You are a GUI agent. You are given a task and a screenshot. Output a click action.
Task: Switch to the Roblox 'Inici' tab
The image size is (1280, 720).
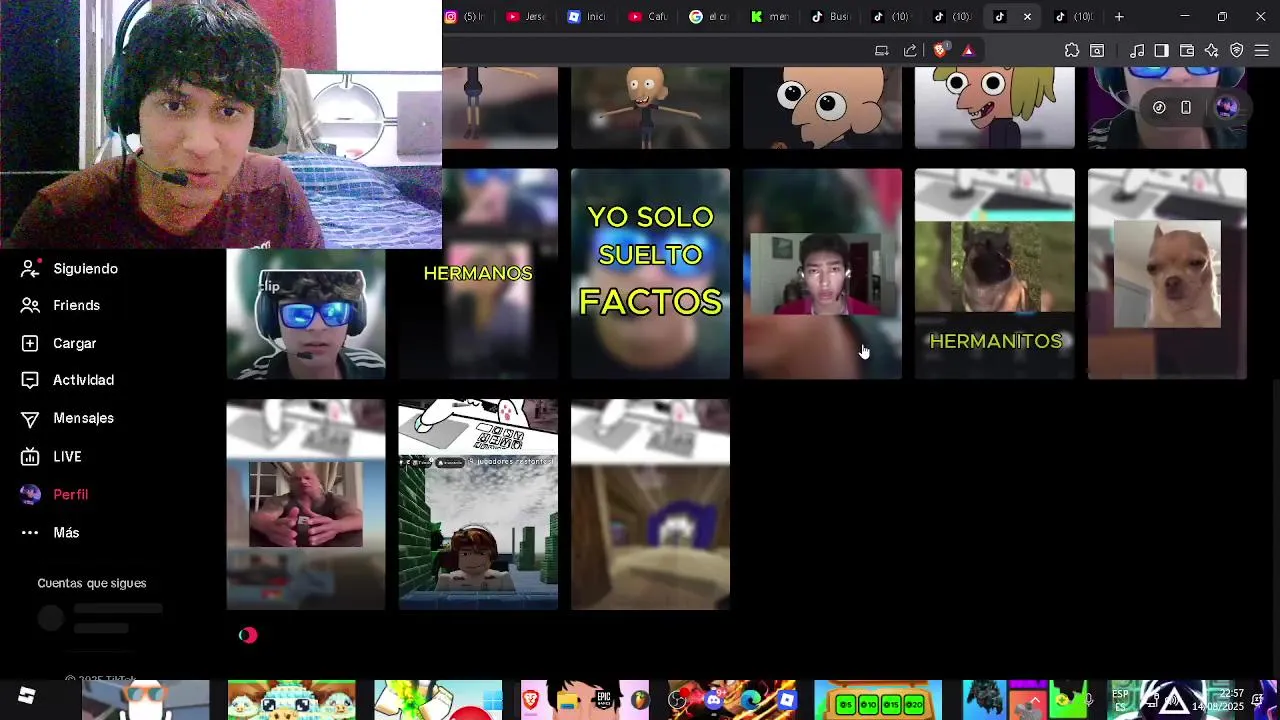coord(587,16)
